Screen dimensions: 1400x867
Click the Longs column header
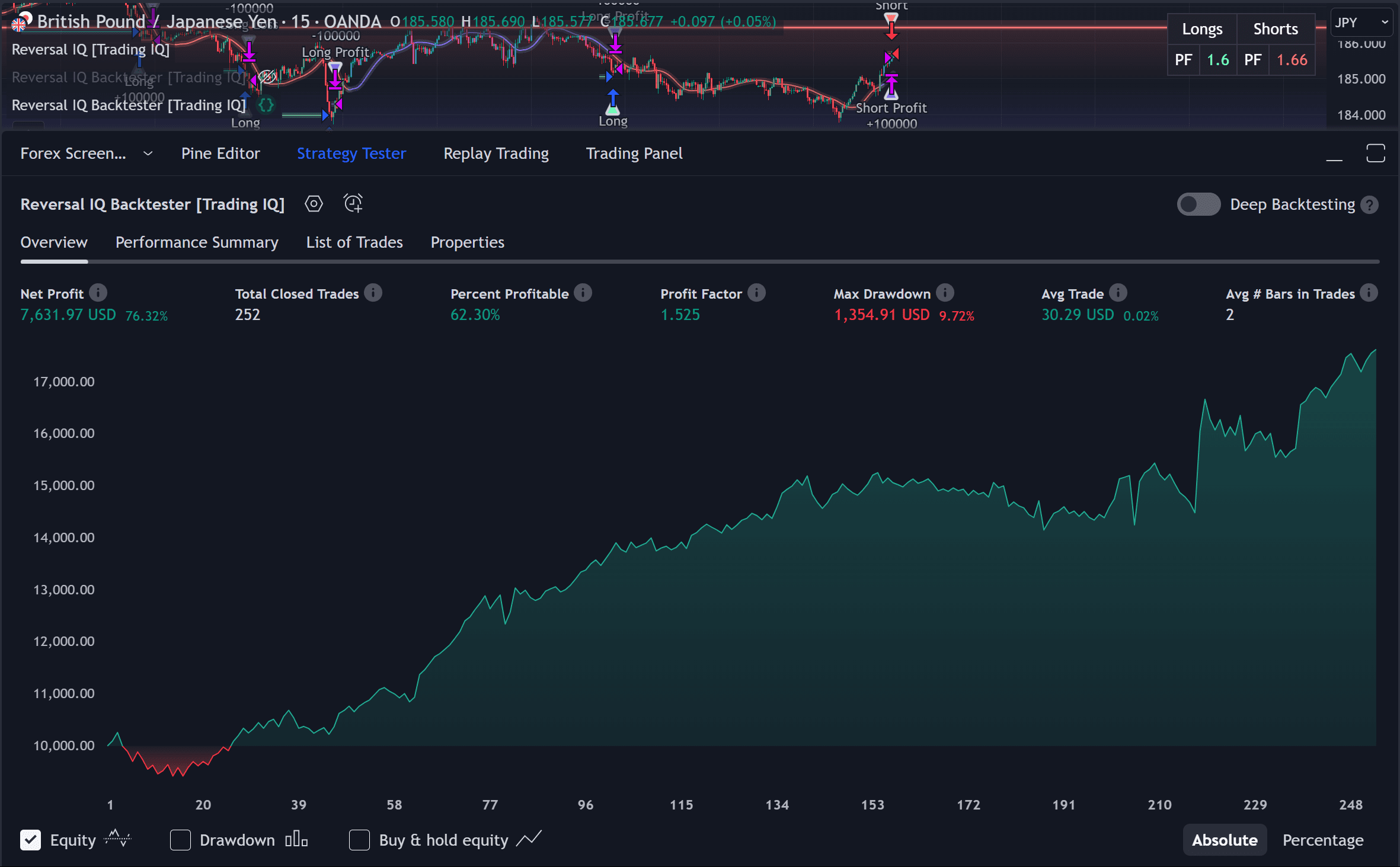click(x=1202, y=29)
